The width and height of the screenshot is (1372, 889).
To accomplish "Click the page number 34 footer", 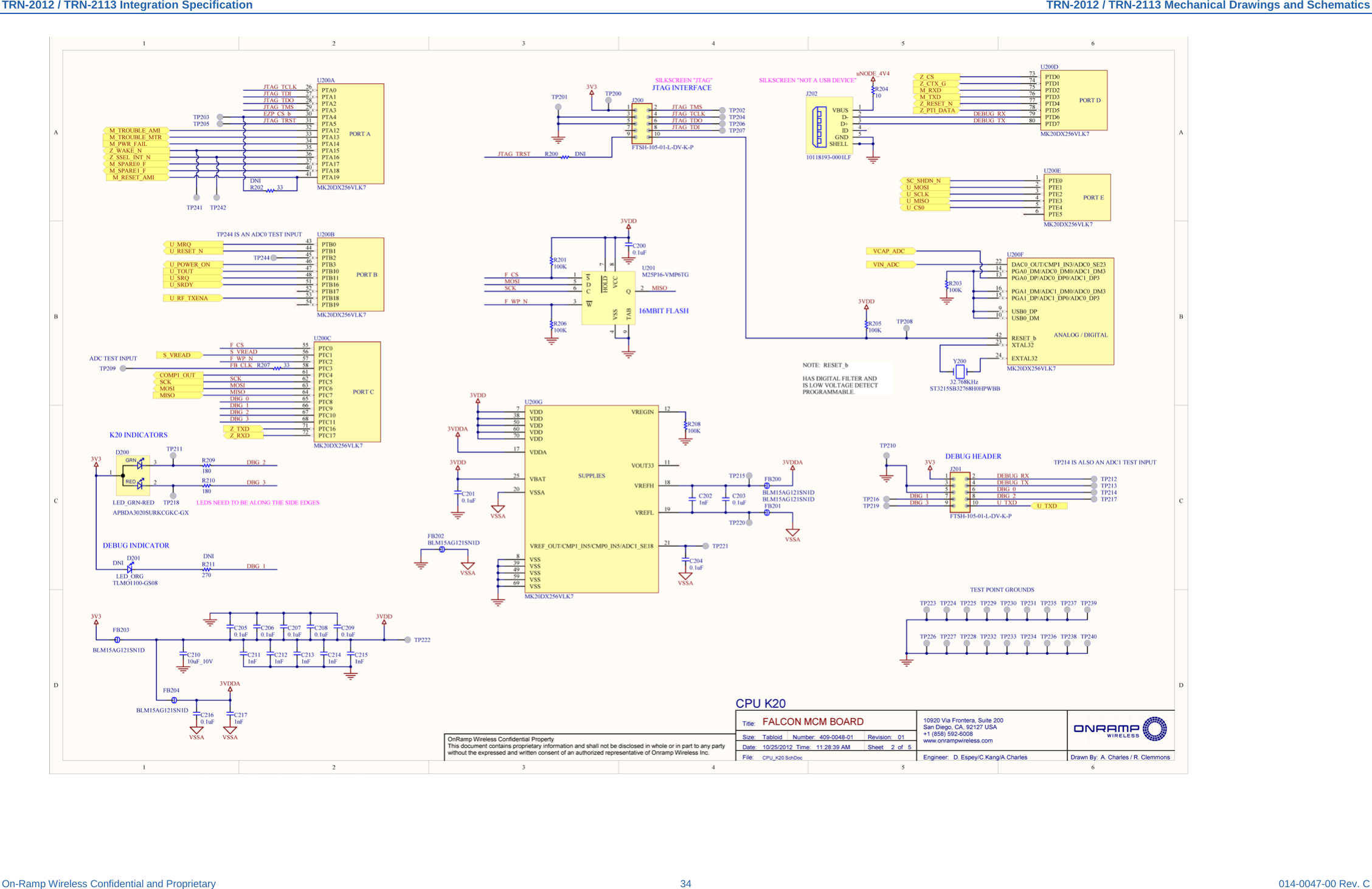I will tap(685, 884).
